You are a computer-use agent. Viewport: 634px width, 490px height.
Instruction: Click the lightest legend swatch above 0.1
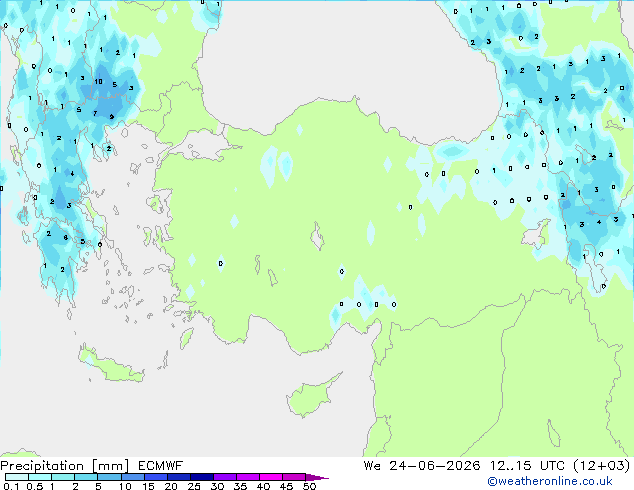pos(17,477)
